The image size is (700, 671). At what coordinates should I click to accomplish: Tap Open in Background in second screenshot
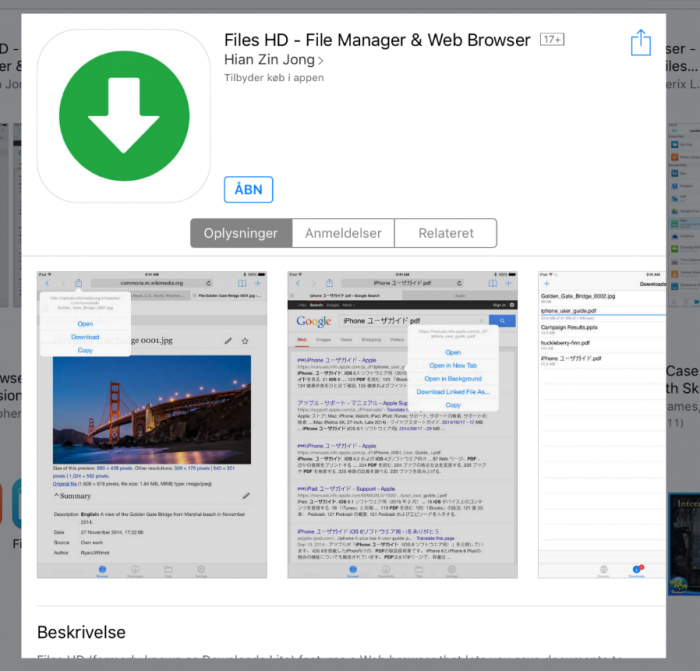453,379
